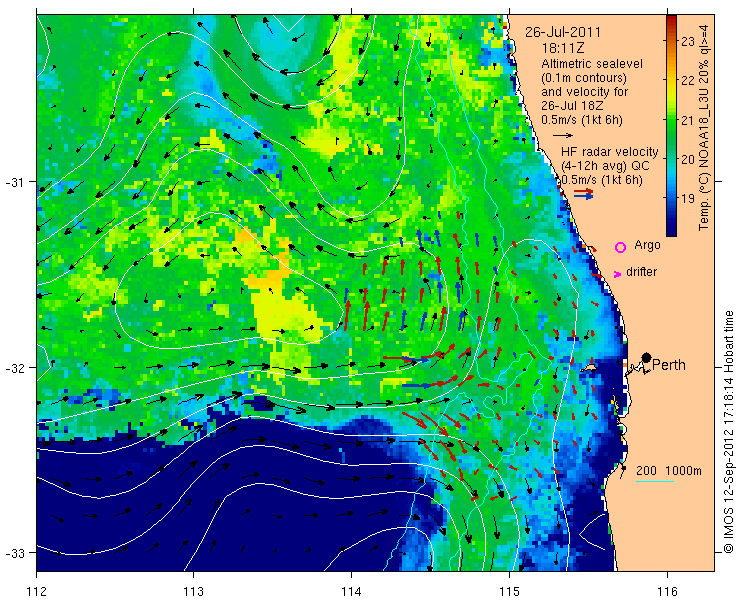The height and width of the screenshot is (600, 740).
Task: Click the 'Argo' legend label
Action: coord(647,245)
